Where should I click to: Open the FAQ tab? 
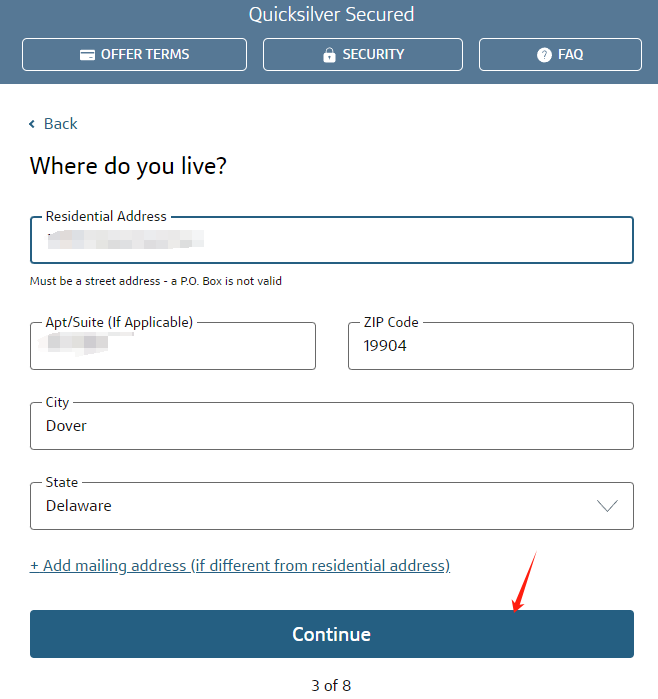(560, 54)
